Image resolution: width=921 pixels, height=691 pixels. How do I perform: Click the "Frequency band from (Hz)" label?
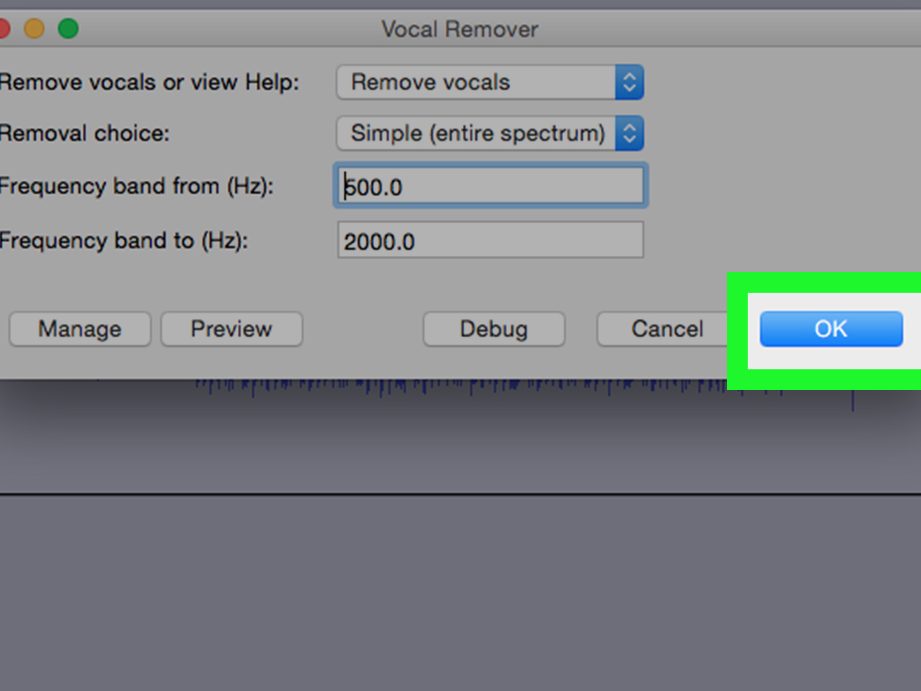tap(136, 187)
